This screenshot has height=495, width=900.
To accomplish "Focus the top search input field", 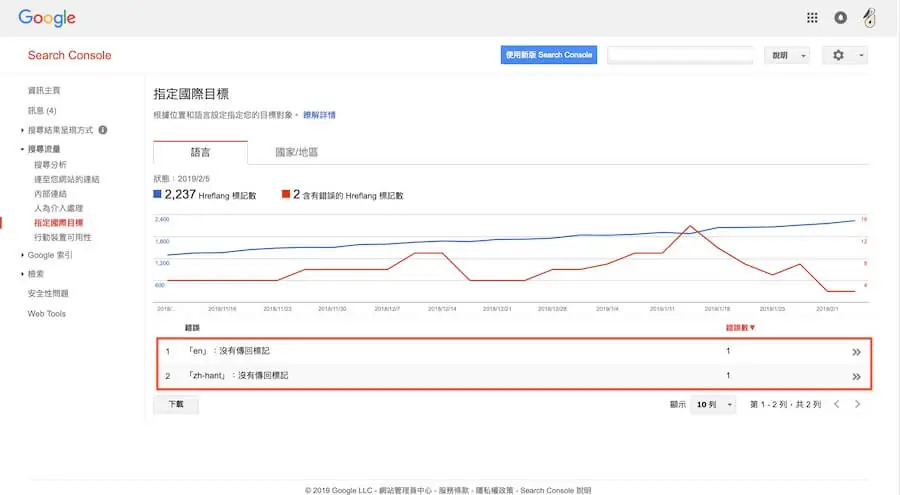I will [680, 55].
